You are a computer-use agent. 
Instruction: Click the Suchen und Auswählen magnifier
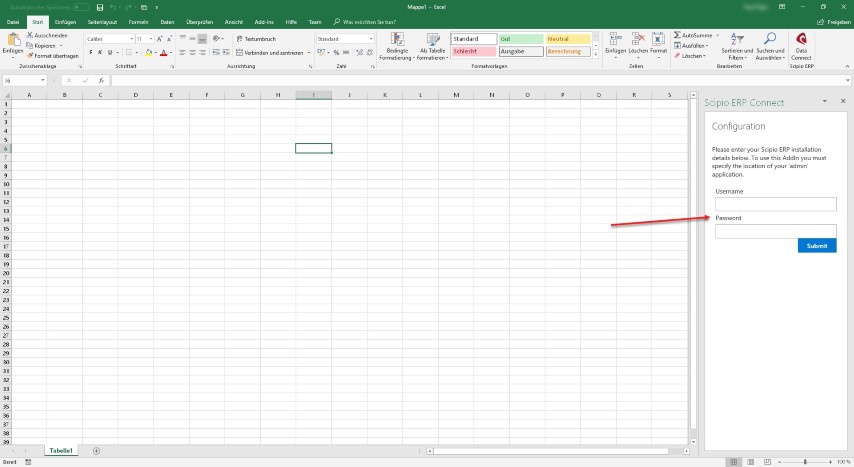[770, 39]
